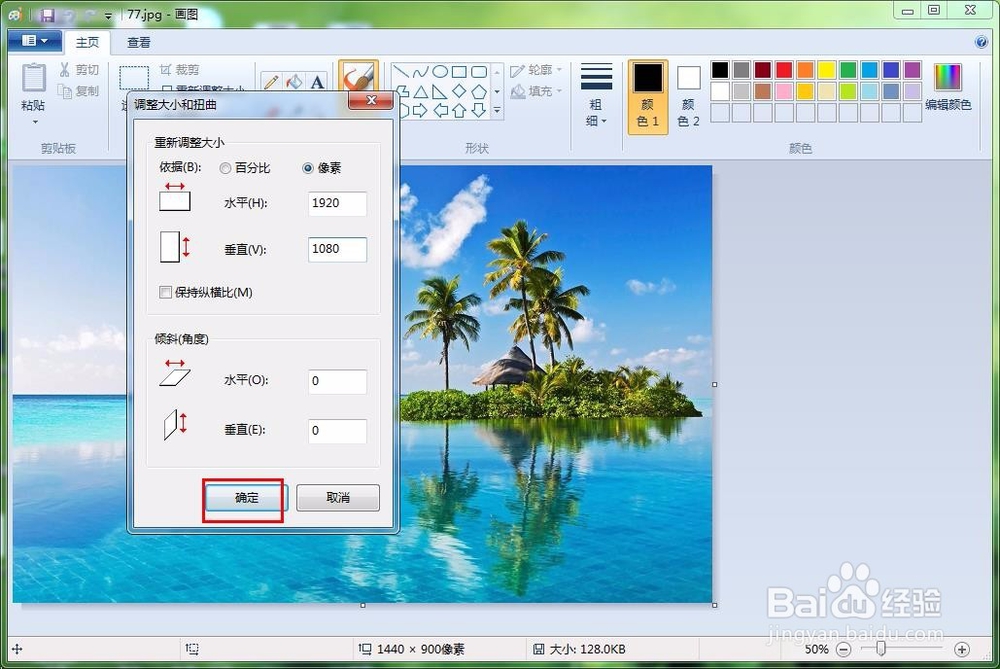Screen dimensions: 1000x669
Task: Select the Fill with color bucket tool
Action: pyautogui.click(x=294, y=81)
